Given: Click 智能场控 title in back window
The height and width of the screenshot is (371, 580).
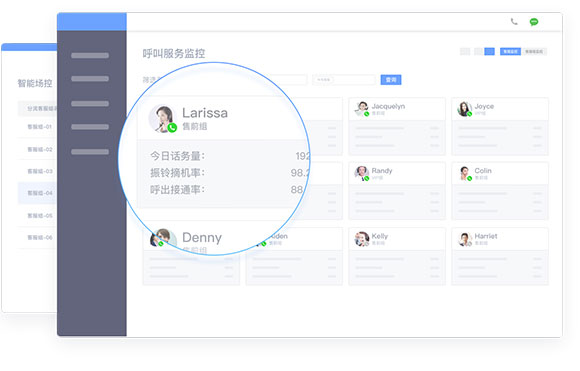Looking at the screenshot, I should (x=35, y=83).
